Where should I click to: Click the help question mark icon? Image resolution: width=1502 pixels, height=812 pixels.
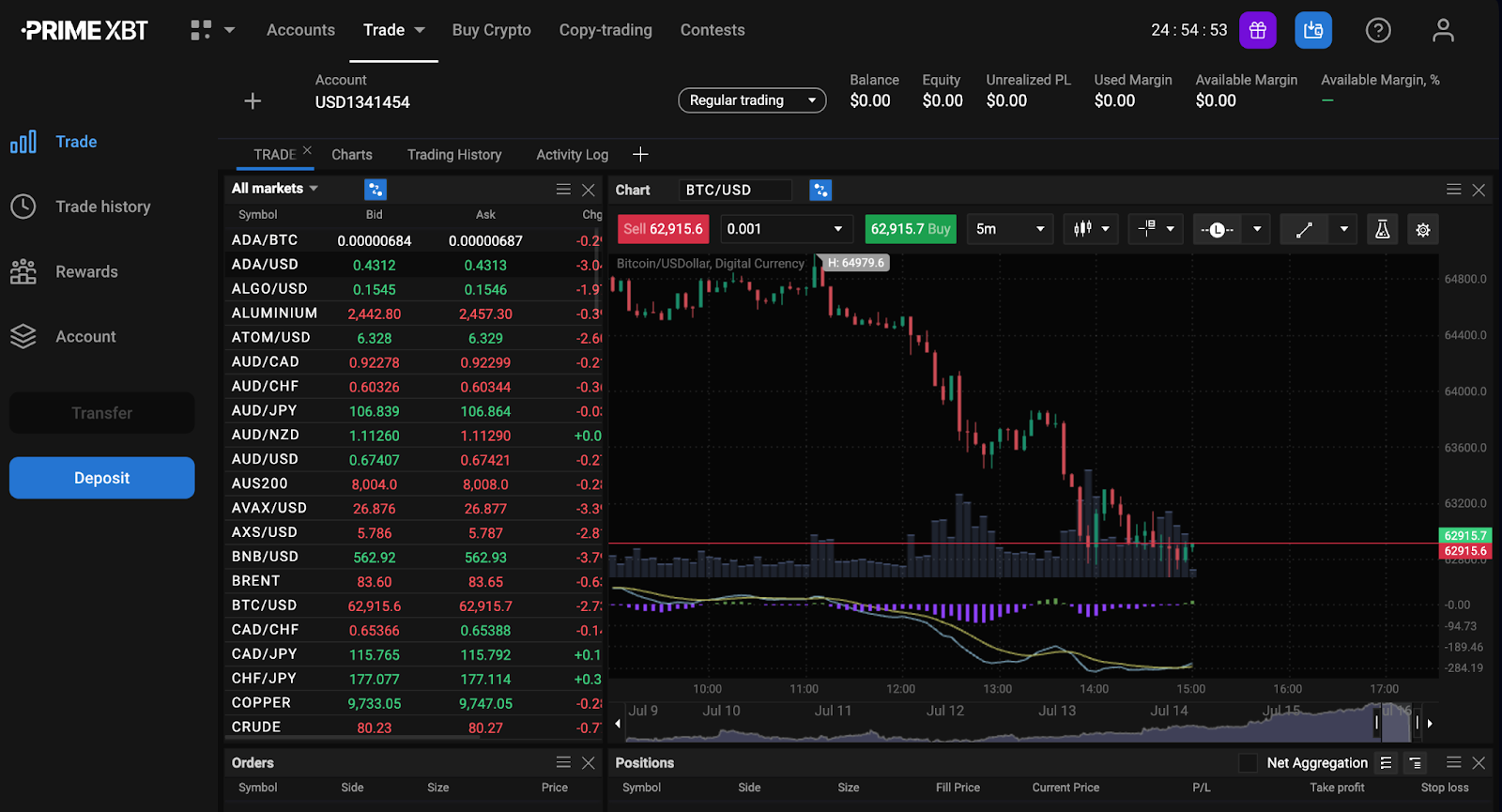pos(1377,30)
